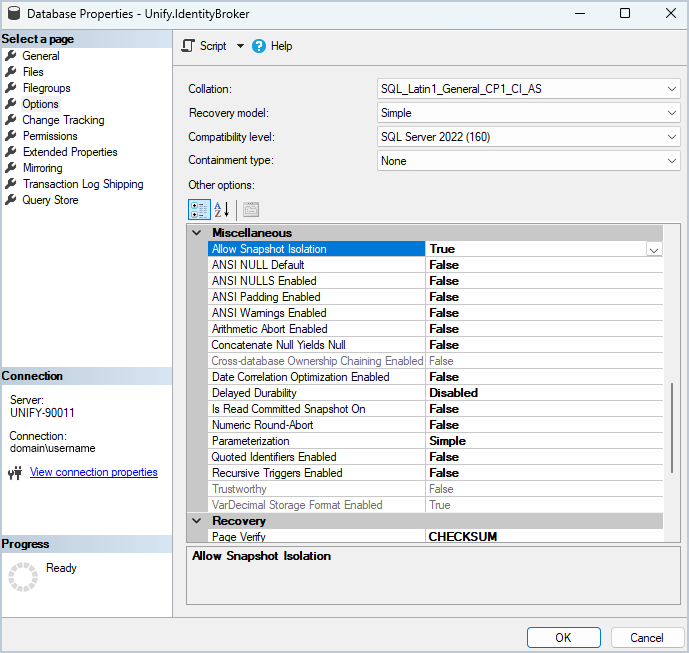Click the View connection properties link
689x653 pixels.
pos(94,472)
